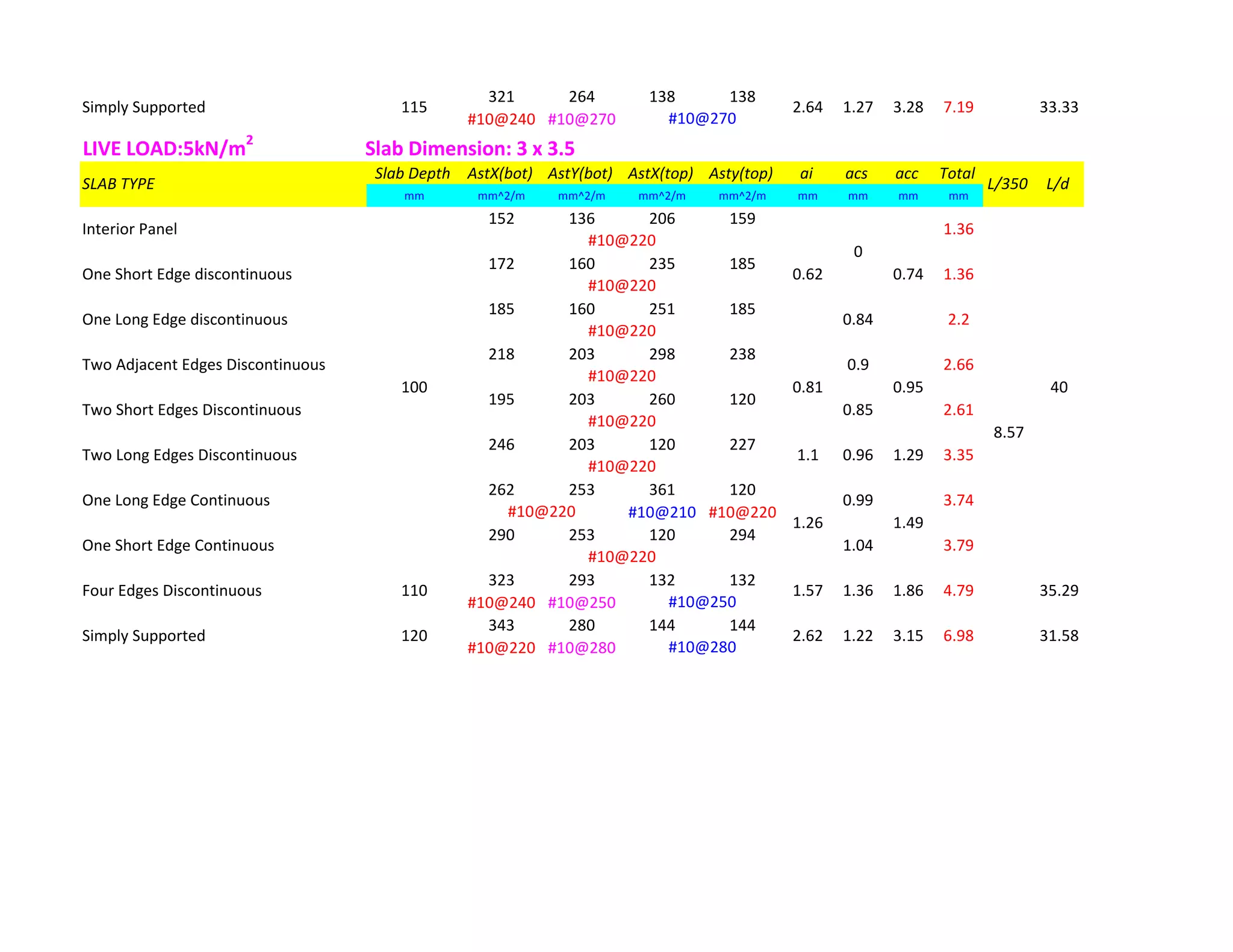1233x952 pixels.
Task: Select the L/350 header cell
Action: [1007, 184]
